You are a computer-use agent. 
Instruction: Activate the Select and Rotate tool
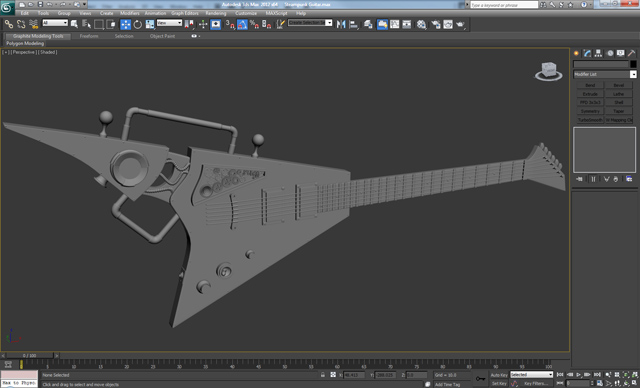[138, 24]
